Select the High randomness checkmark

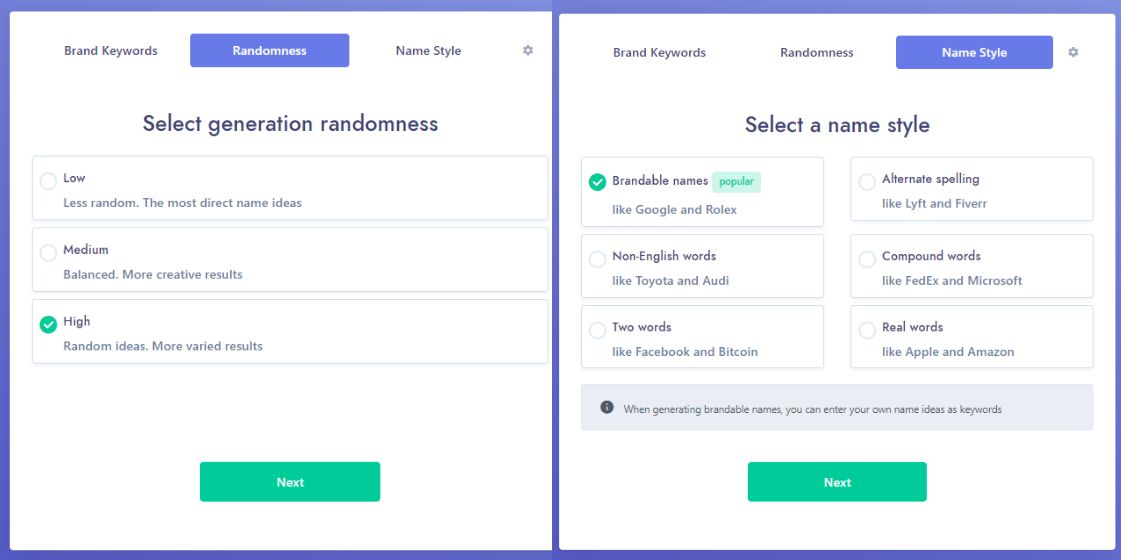(48, 325)
